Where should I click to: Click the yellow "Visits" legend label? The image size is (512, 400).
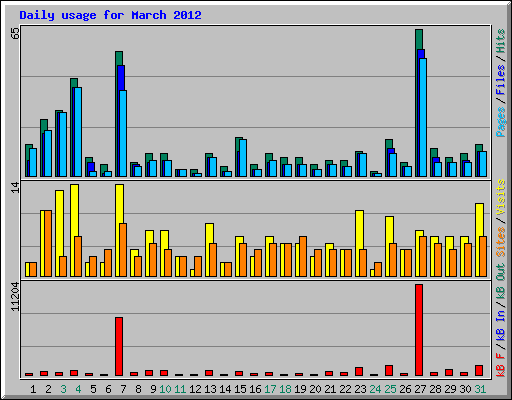[501, 197]
